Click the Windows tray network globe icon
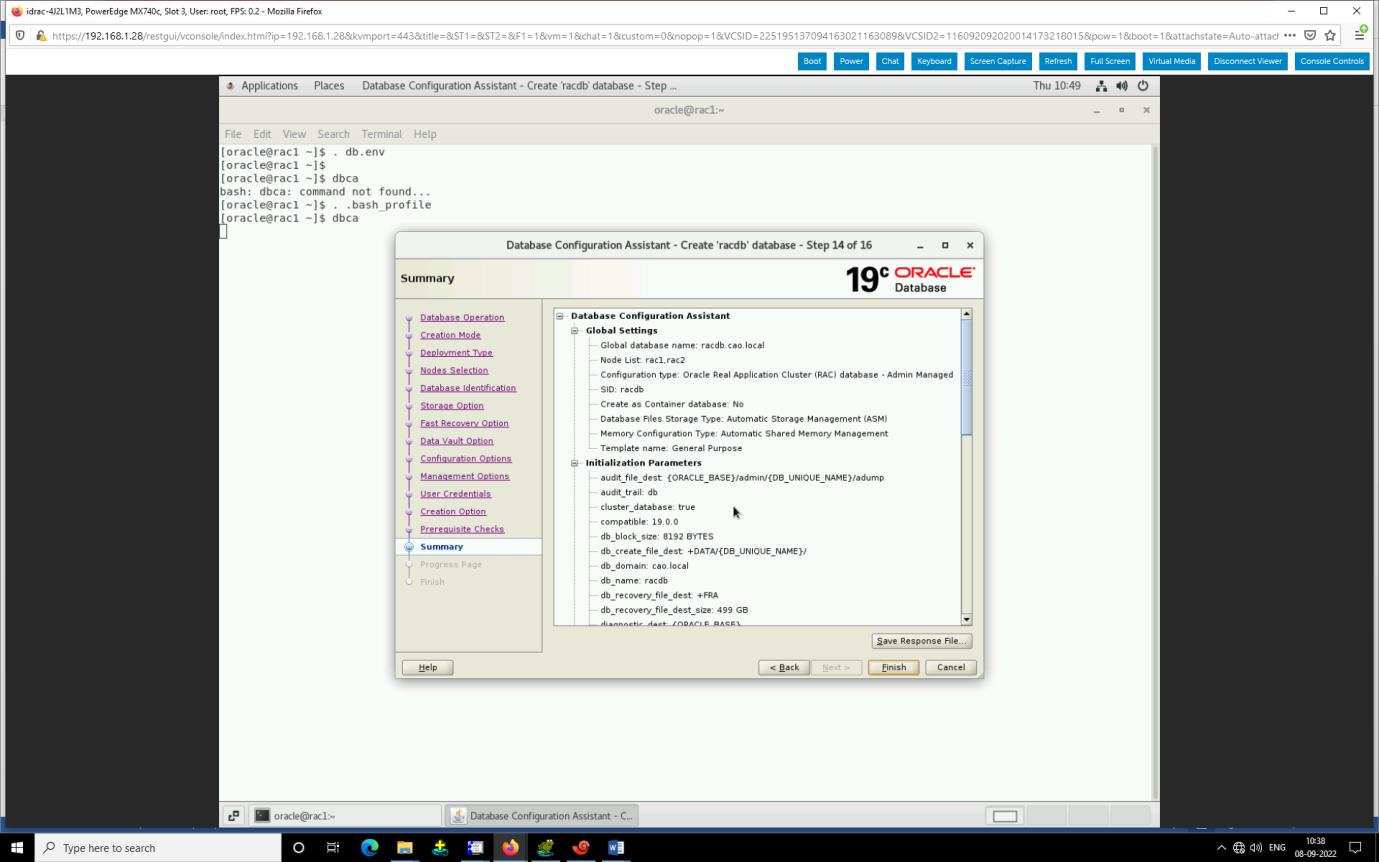The height and width of the screenshot is (862, 1379). tap(1239, 848)
